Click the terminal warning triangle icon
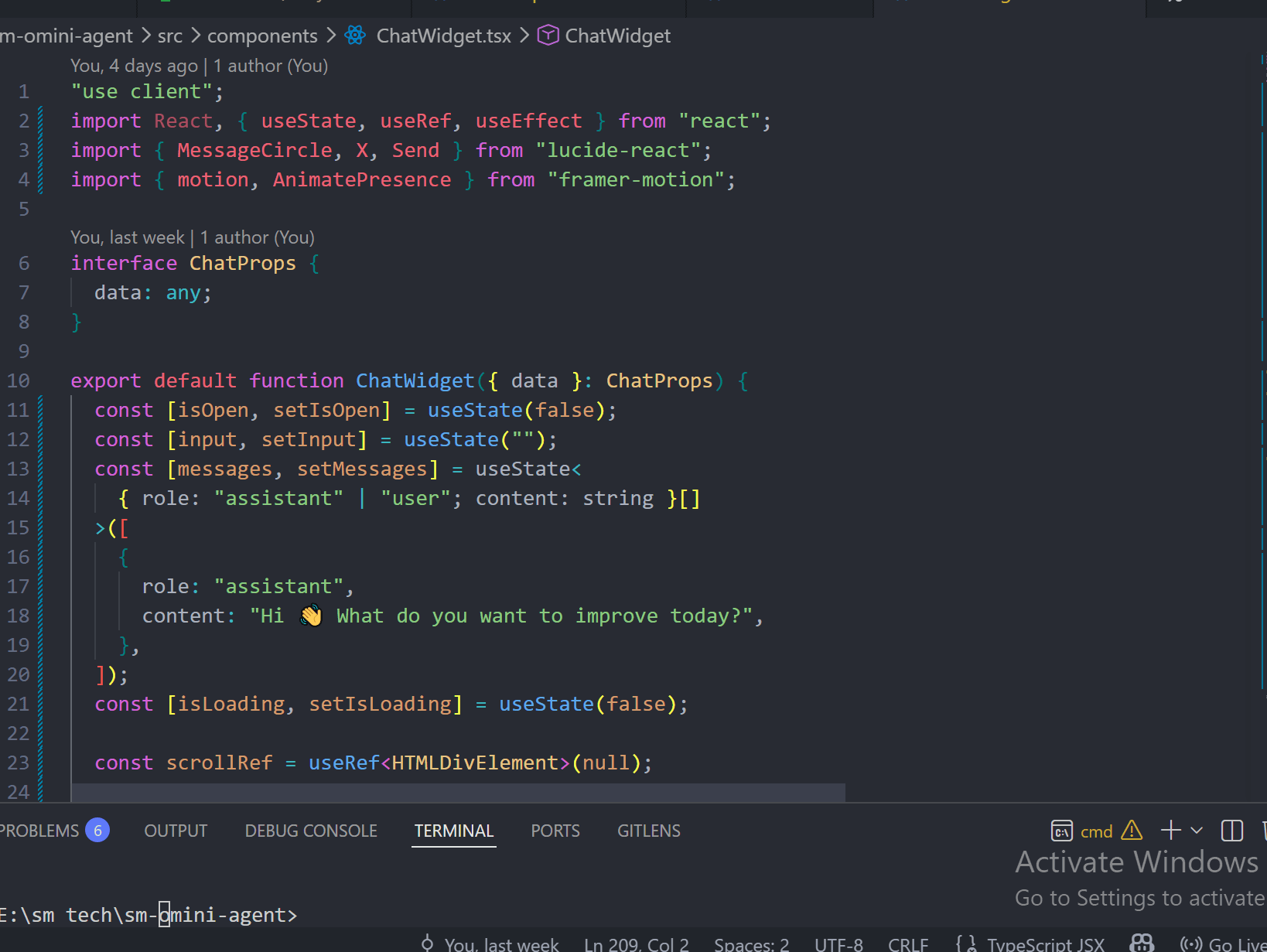The width and height of the screenshot is (1267, 952). (1132, 831)
